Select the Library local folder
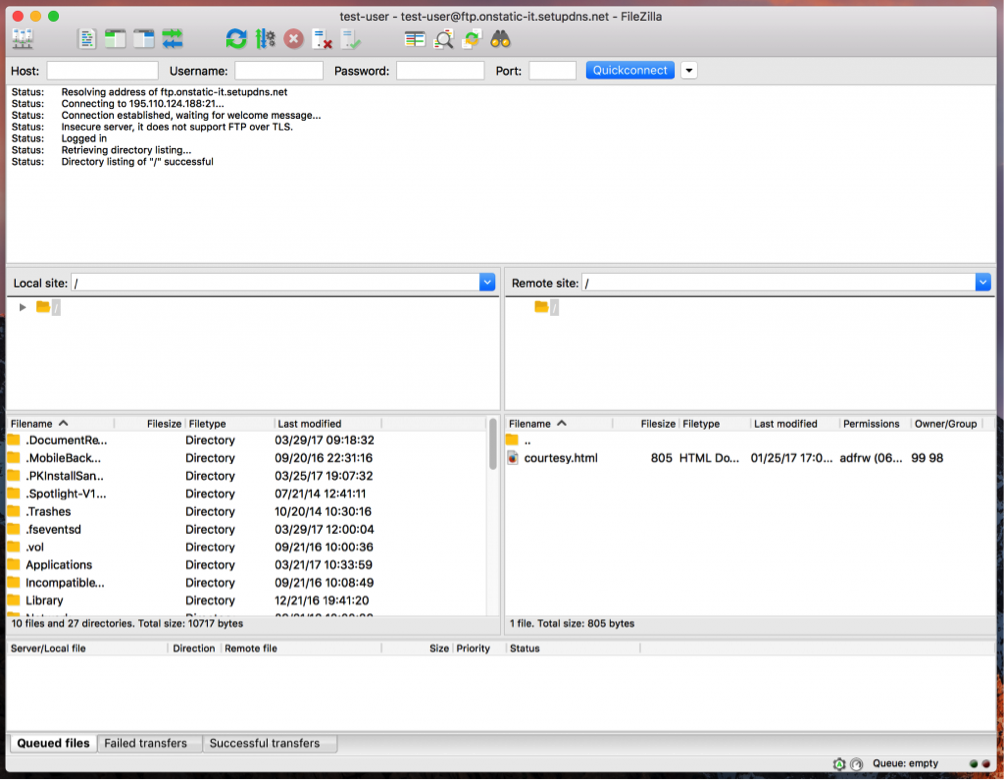The height and width of the screenshot is (780, 1004). pos(246,601)
